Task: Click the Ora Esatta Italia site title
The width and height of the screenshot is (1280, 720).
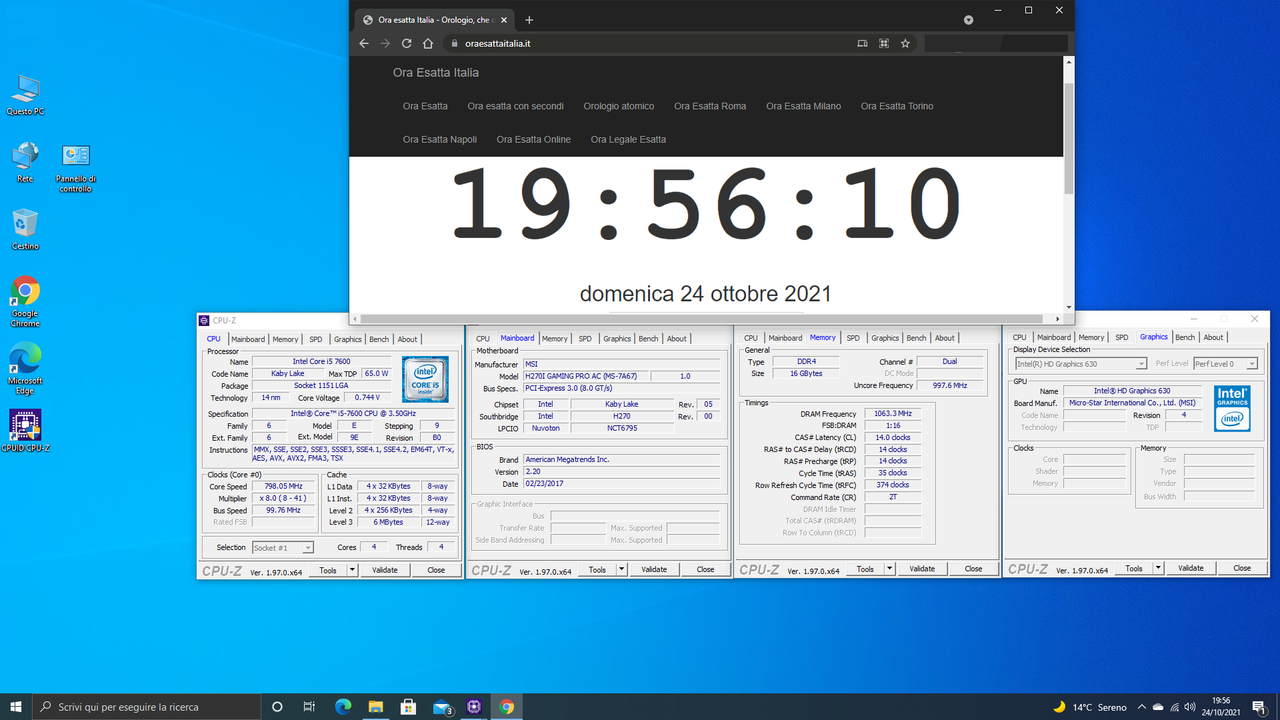Action: [x=435, y=72]
